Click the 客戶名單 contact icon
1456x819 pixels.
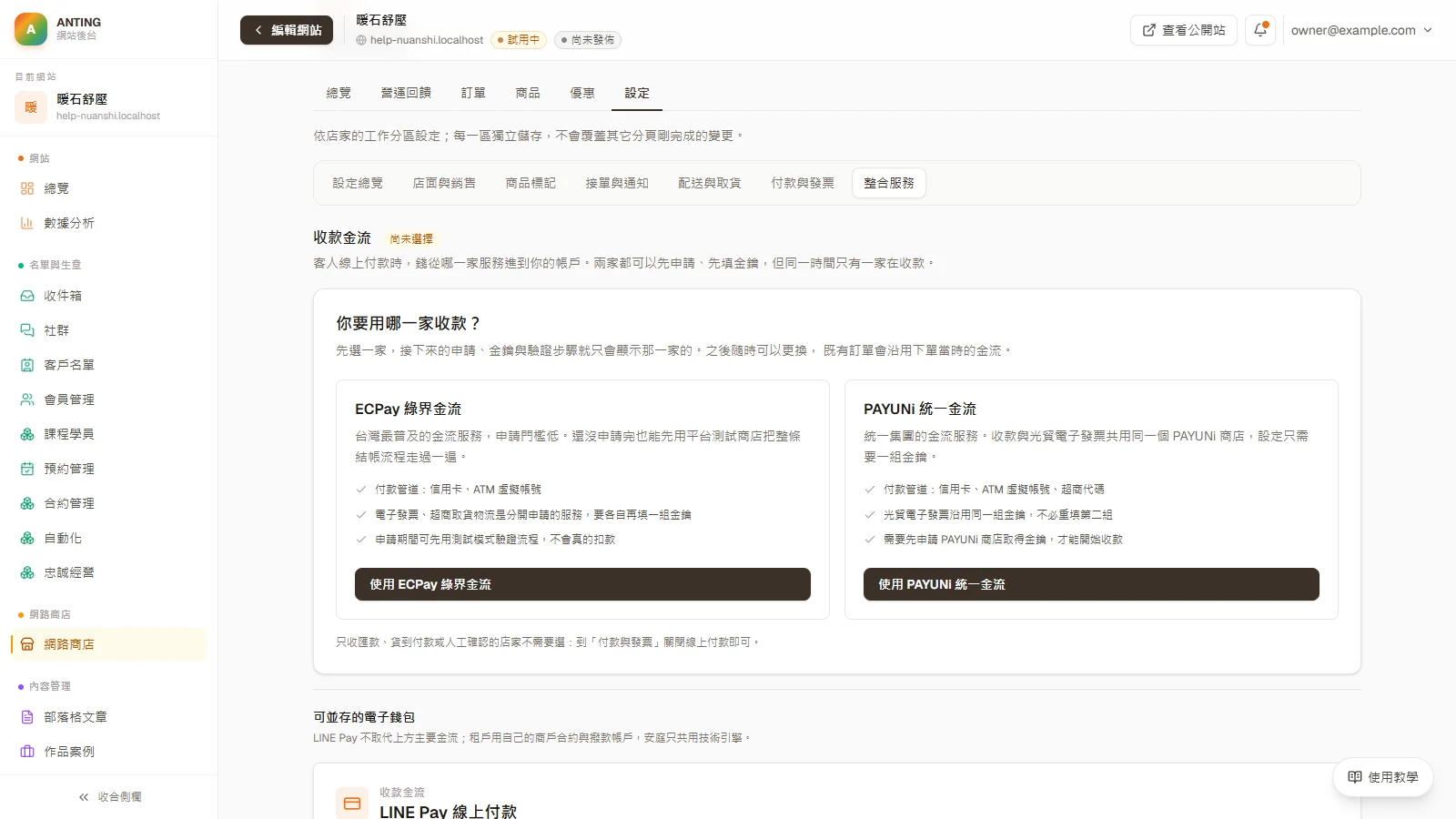pos(27,365)
